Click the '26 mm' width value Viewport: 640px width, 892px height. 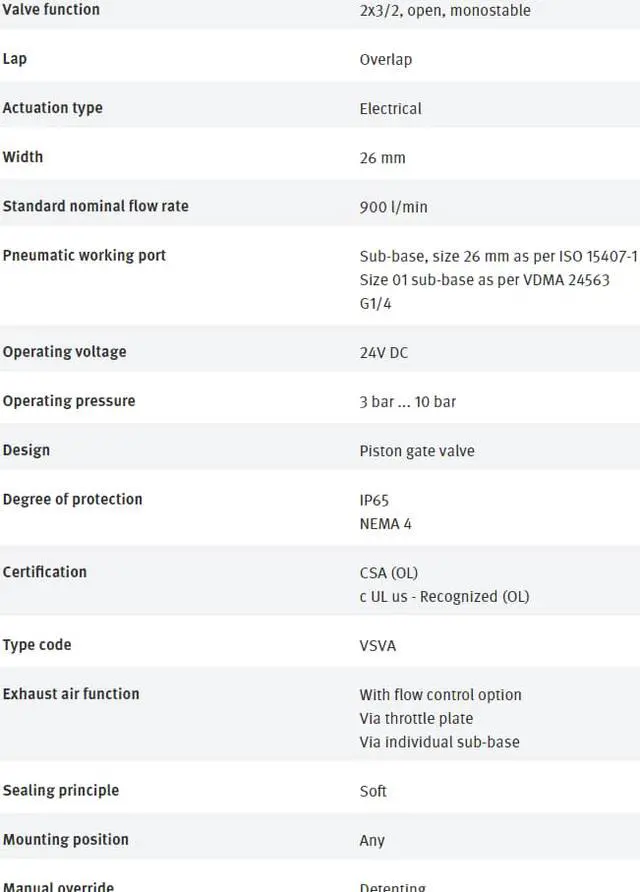pyautogui.click(x=382, y=158)
